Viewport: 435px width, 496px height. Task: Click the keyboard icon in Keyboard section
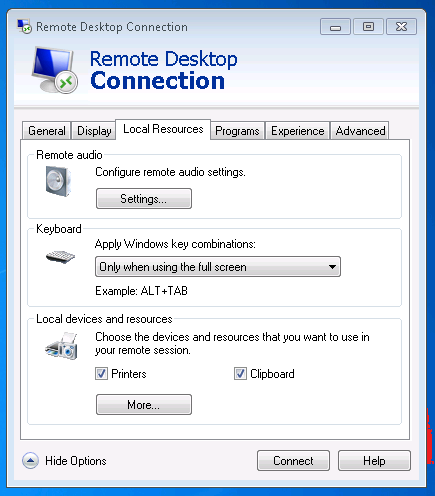pyautogui.click(x=60, y=257)
